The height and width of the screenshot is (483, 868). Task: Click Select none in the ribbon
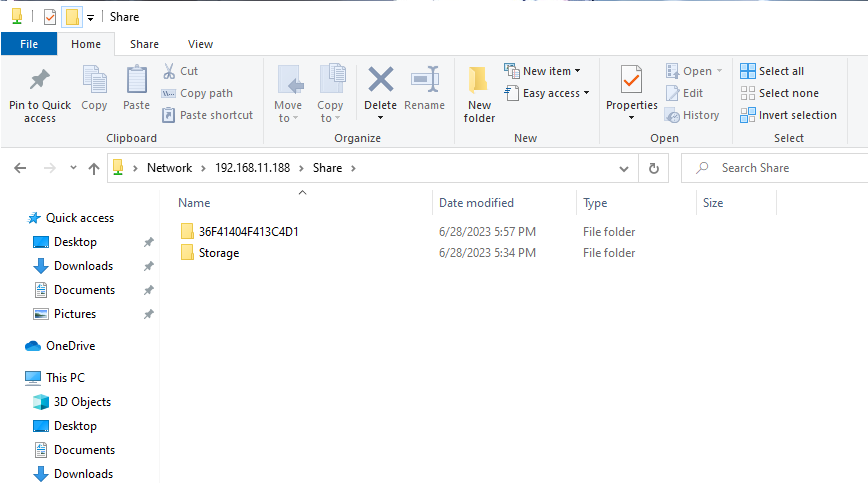click(x=779, y=93)
